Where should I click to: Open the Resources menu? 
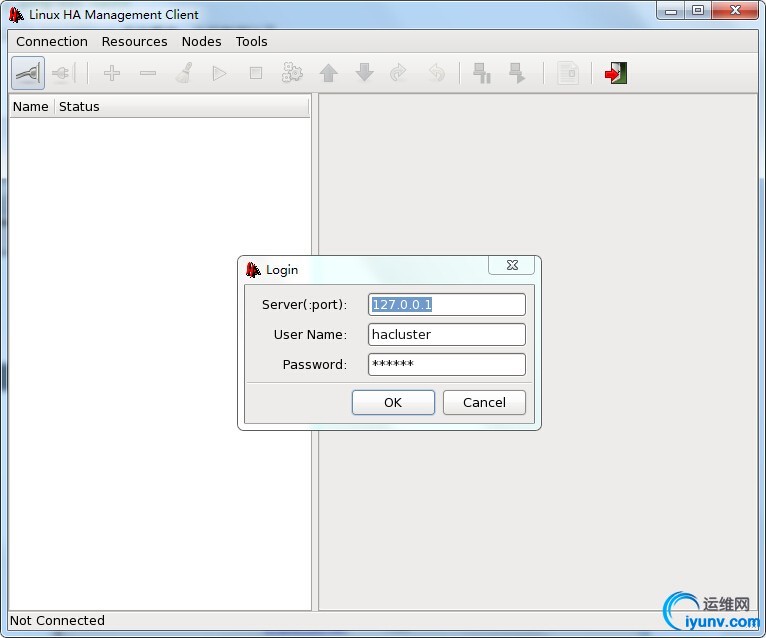pos(134,42)
